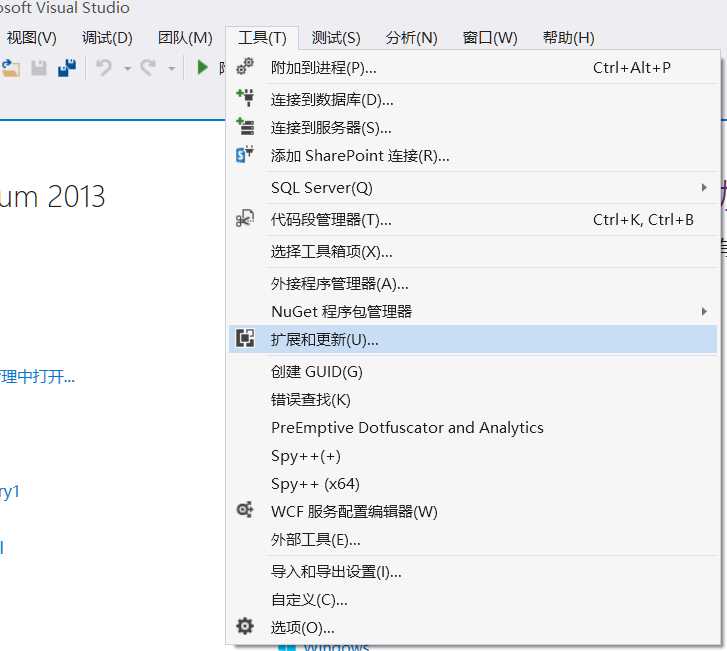Click the recent project link ending ry1
The width and height of the screenshot is (727, 651).
tap(10, 491)
